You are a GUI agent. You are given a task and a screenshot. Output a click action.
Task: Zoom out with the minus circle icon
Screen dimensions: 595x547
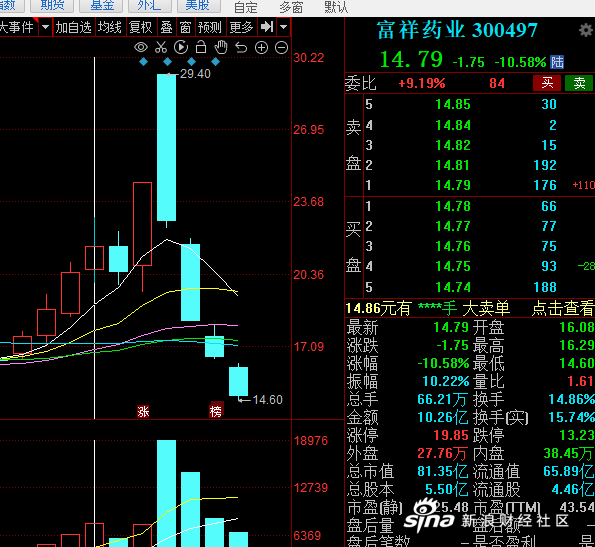[x=282, y=48]
